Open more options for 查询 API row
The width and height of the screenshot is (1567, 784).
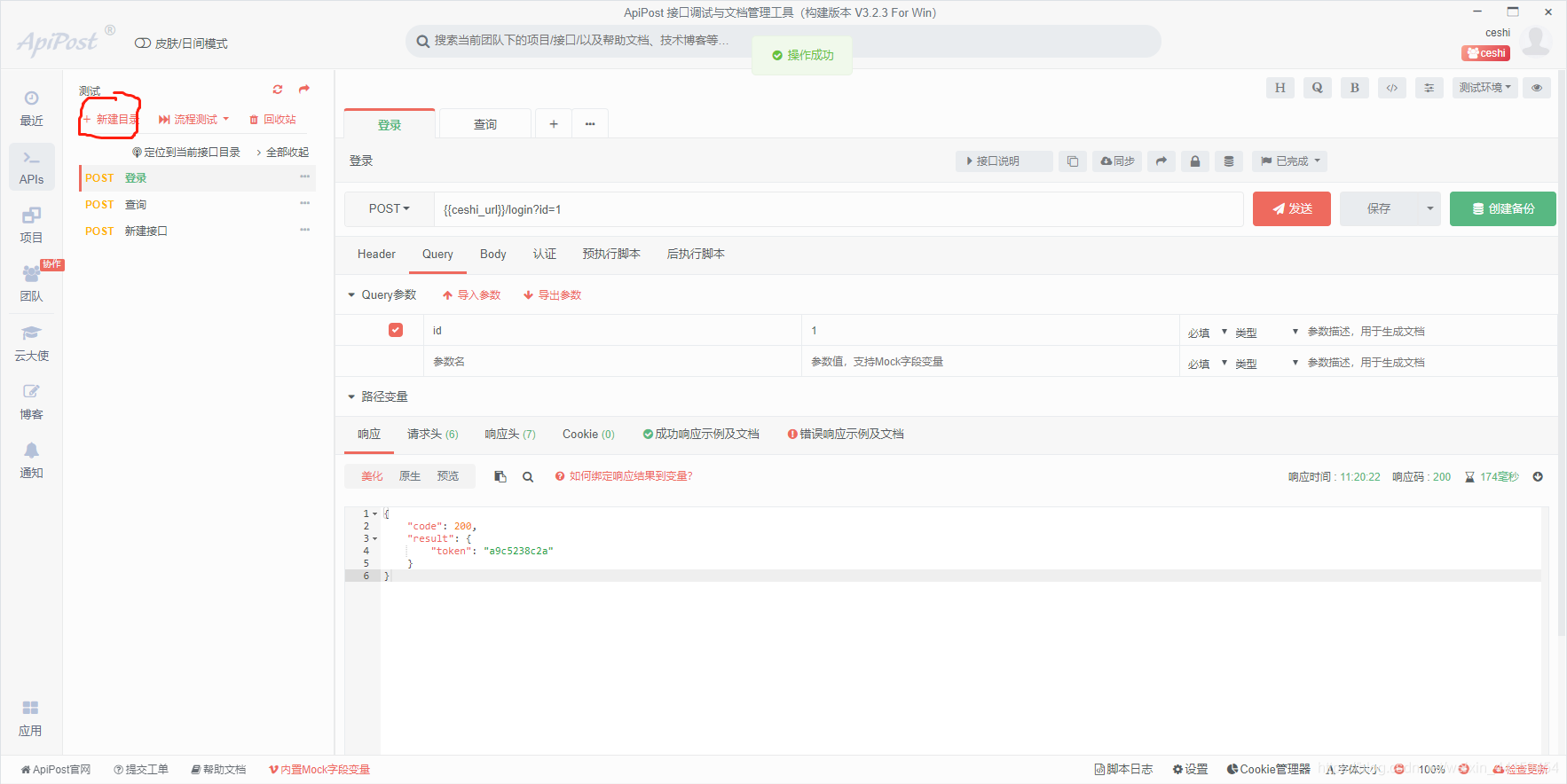click(x=304, y=203)
